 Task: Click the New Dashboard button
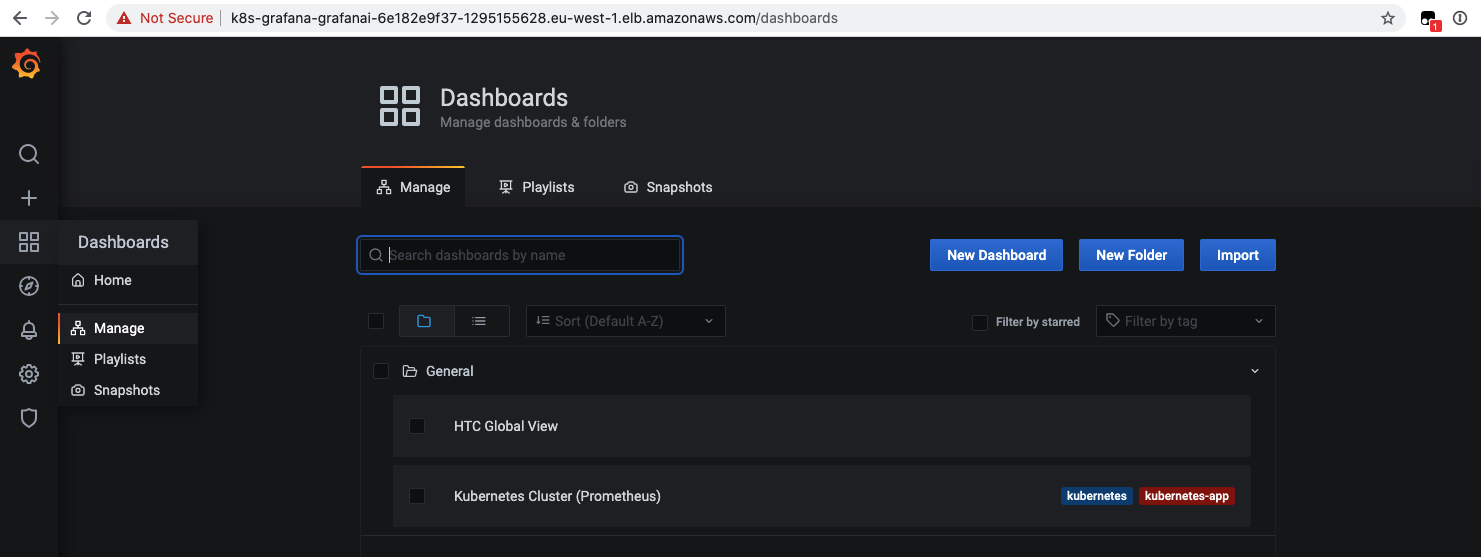tap(996, 255)
